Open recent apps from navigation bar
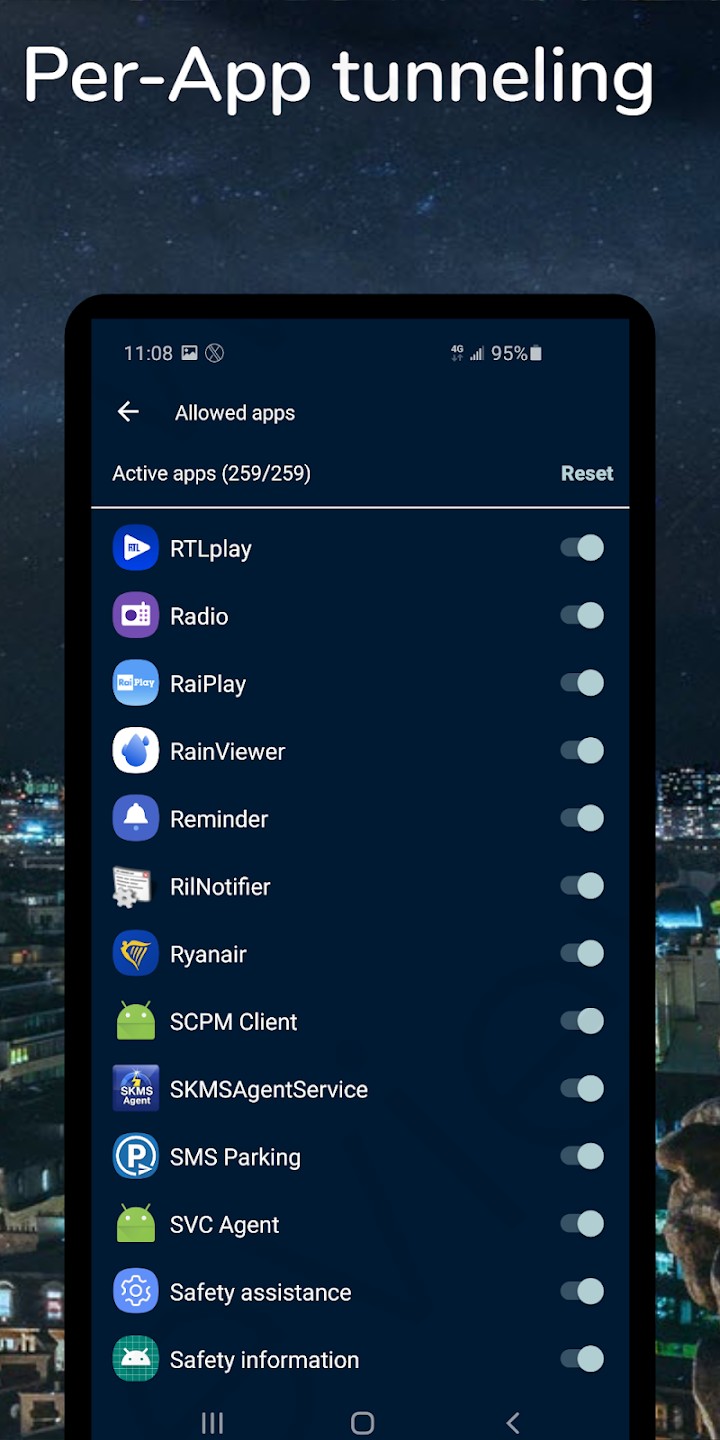The image size is (720, 1440). (212, 1422)
